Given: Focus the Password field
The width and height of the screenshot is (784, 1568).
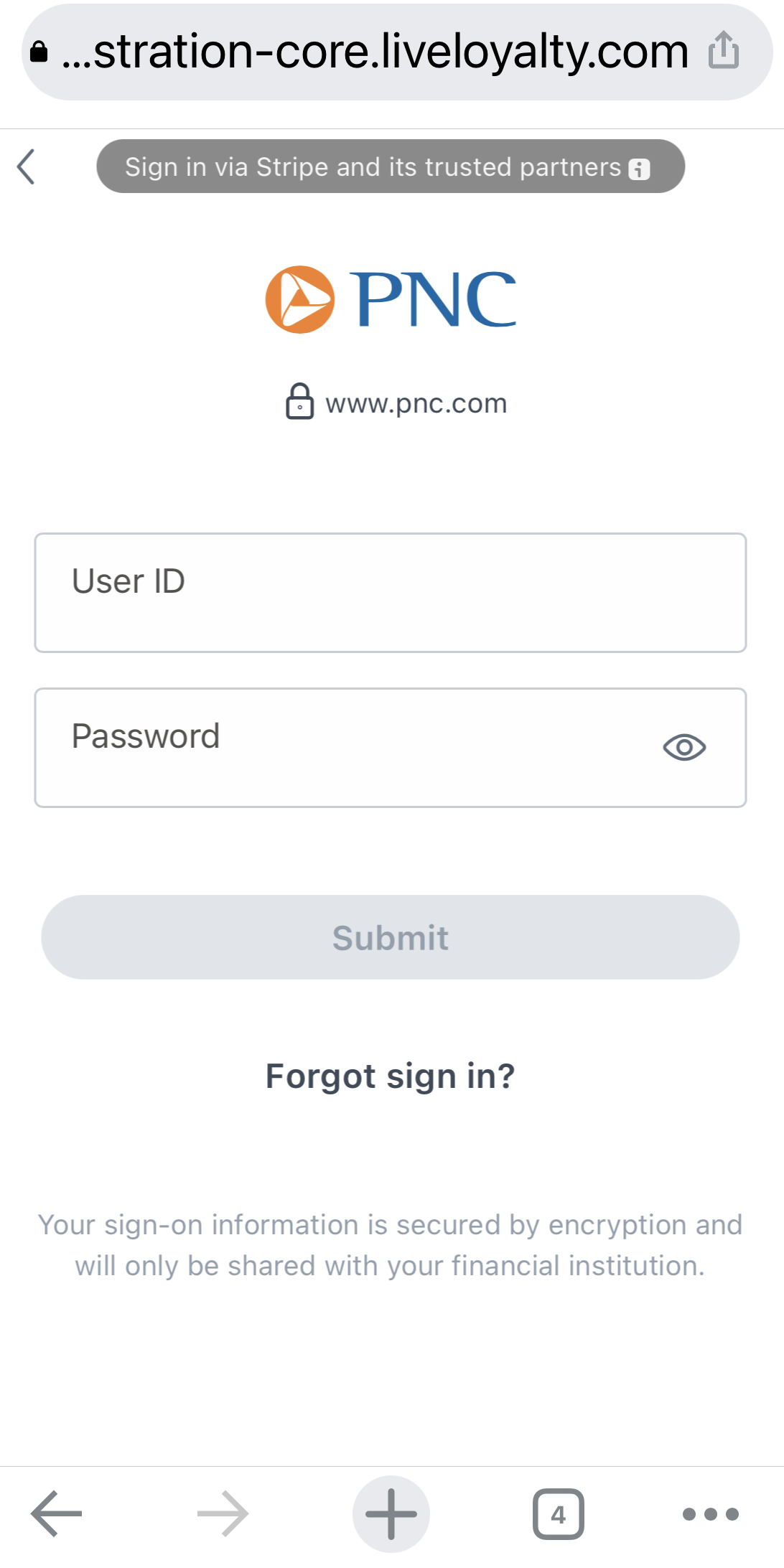Looking at the screenshot, I should [345, 748].
